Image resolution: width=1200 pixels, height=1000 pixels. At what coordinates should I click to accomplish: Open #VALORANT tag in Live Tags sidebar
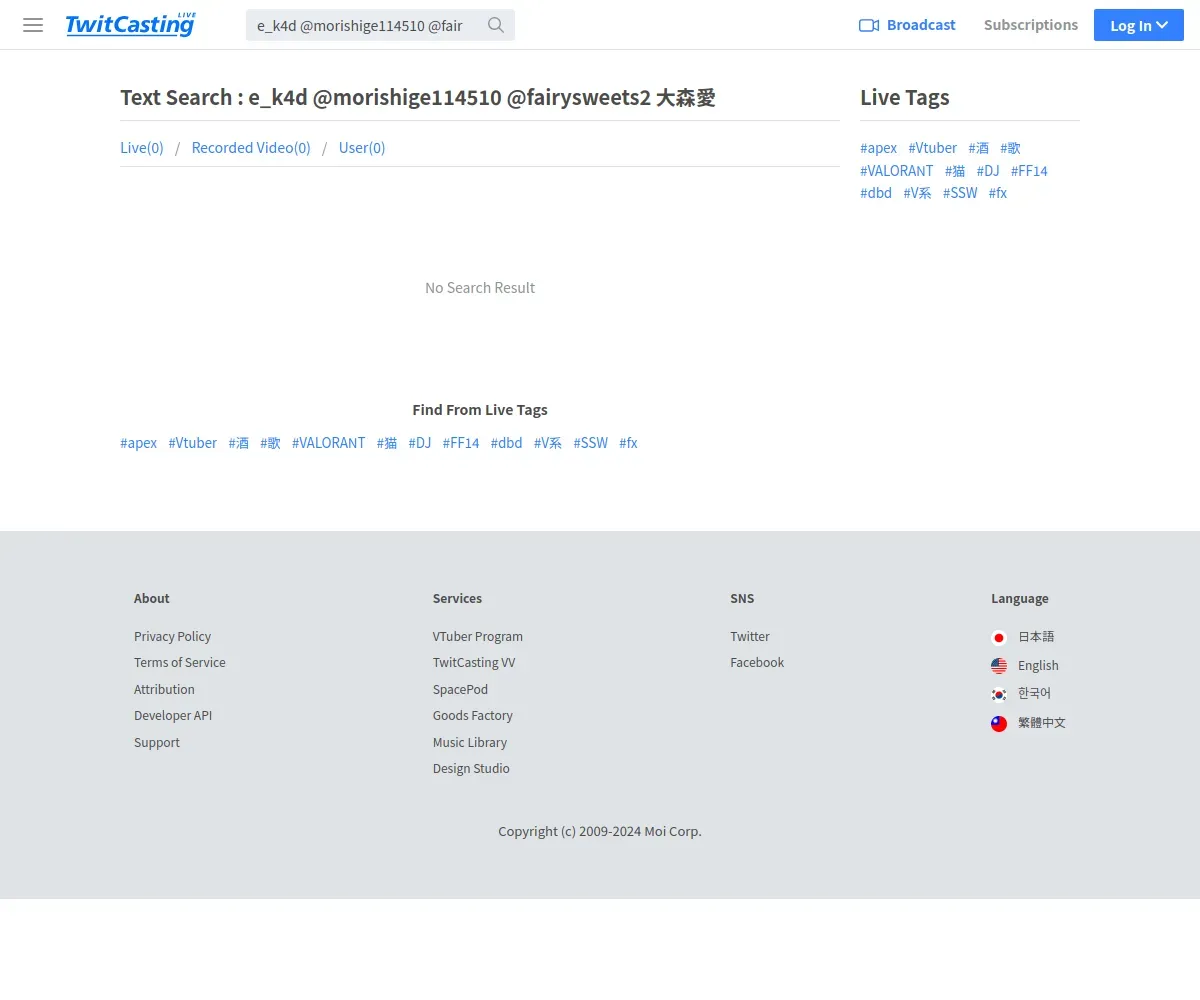point(897,171)
